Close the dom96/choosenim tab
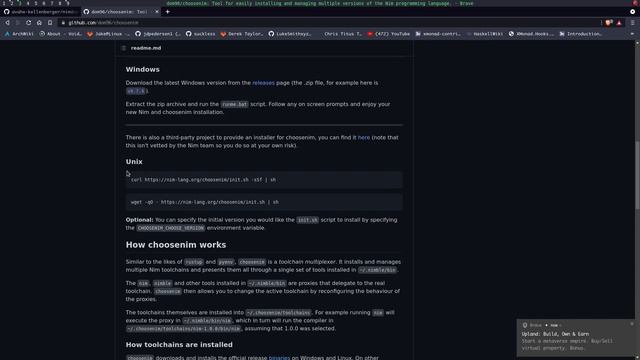Screen dimensions: 640x360 click(157, 12)
